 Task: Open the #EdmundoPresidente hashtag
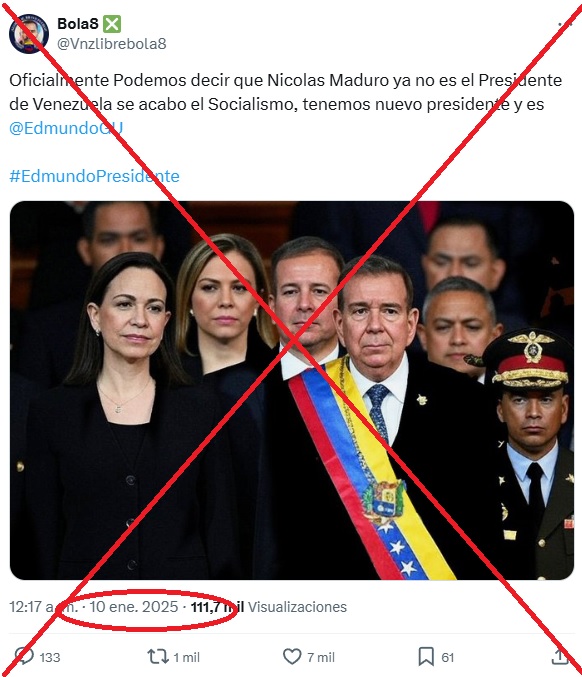[x=95, y=176]
